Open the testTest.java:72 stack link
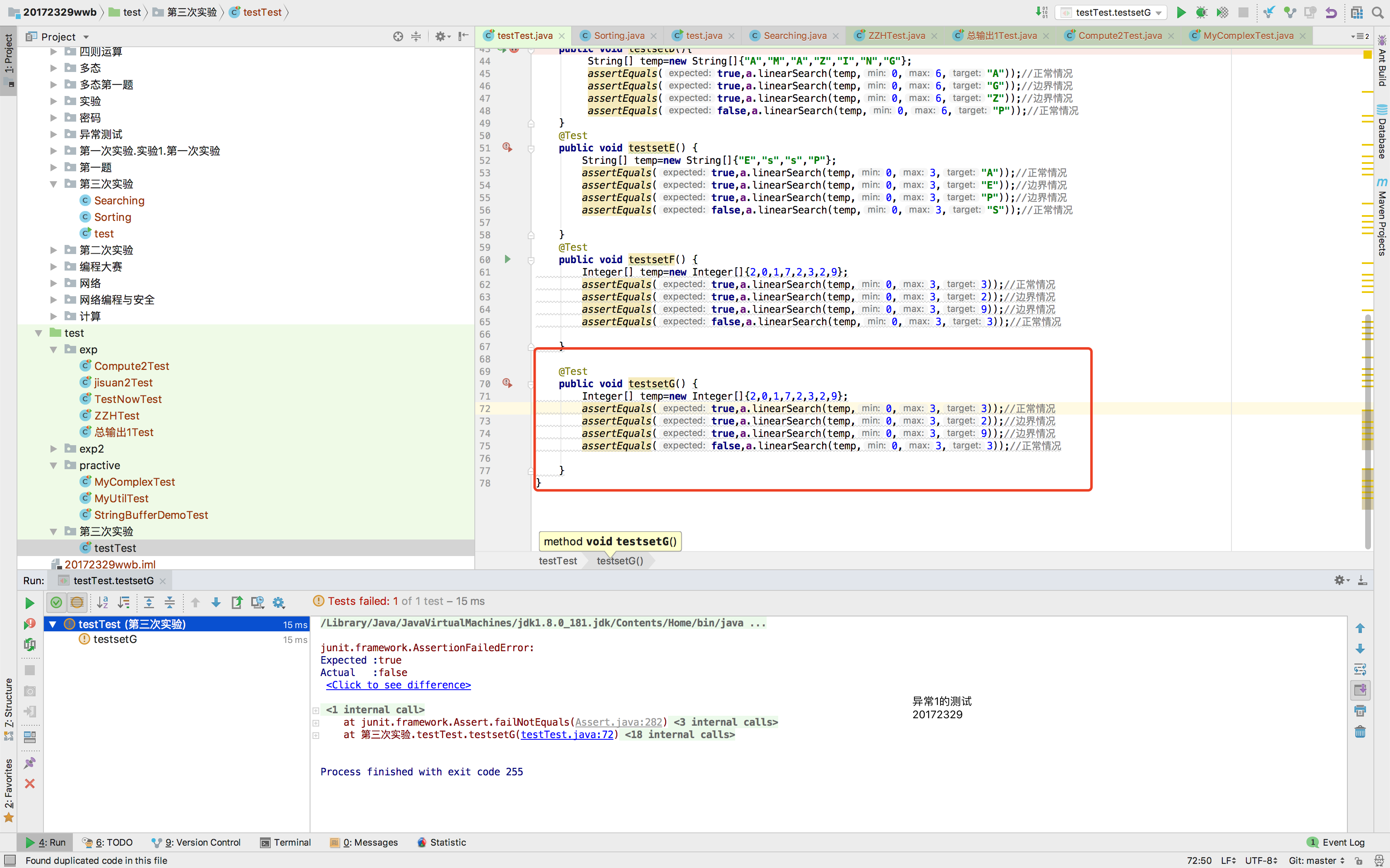1390x868 pixels. (x=567, y=735)
